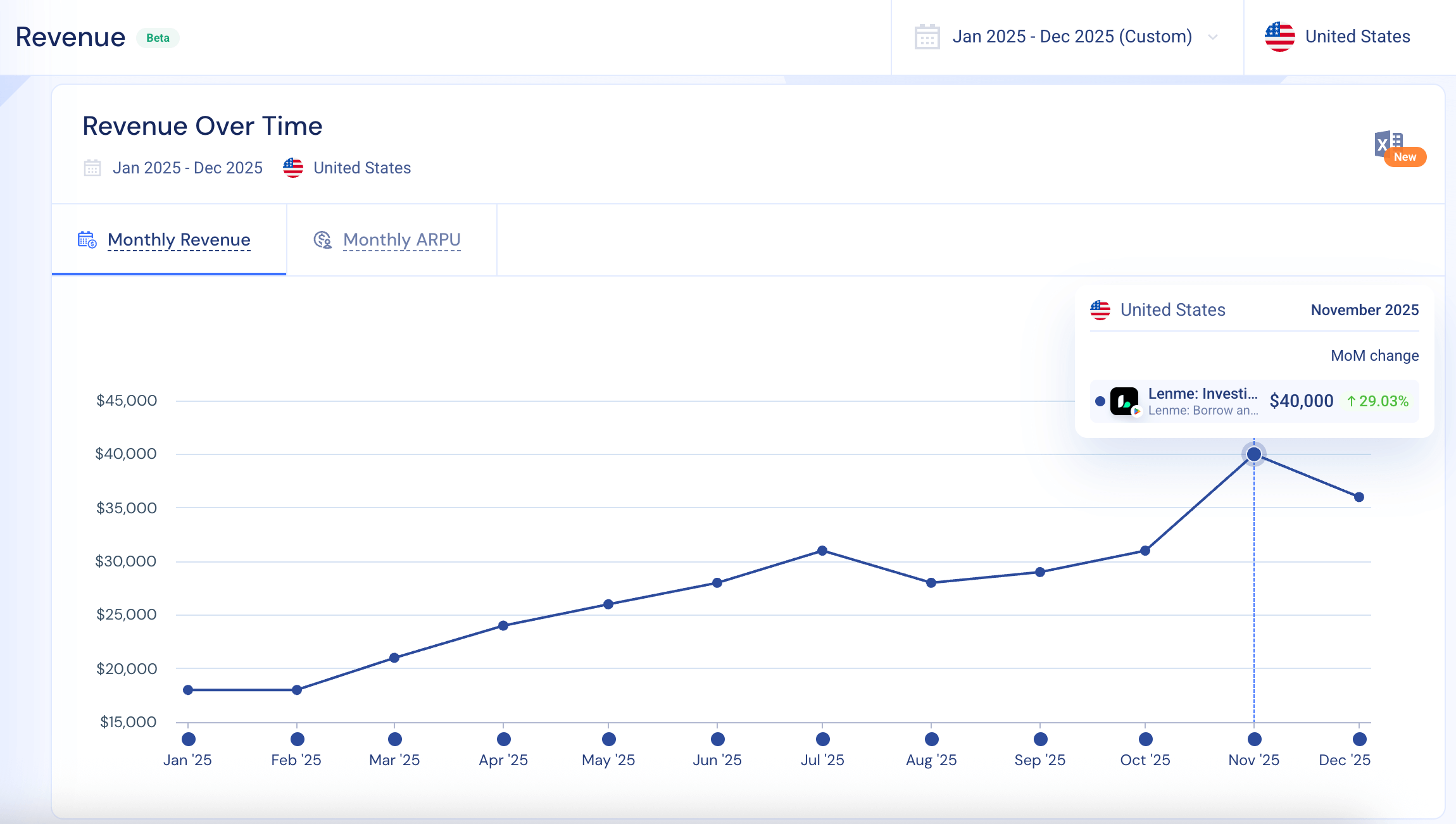Screen dimensions: 1456x824
Task: Click the December 2025 data point on the line
Action: [x=1359, y=497]
